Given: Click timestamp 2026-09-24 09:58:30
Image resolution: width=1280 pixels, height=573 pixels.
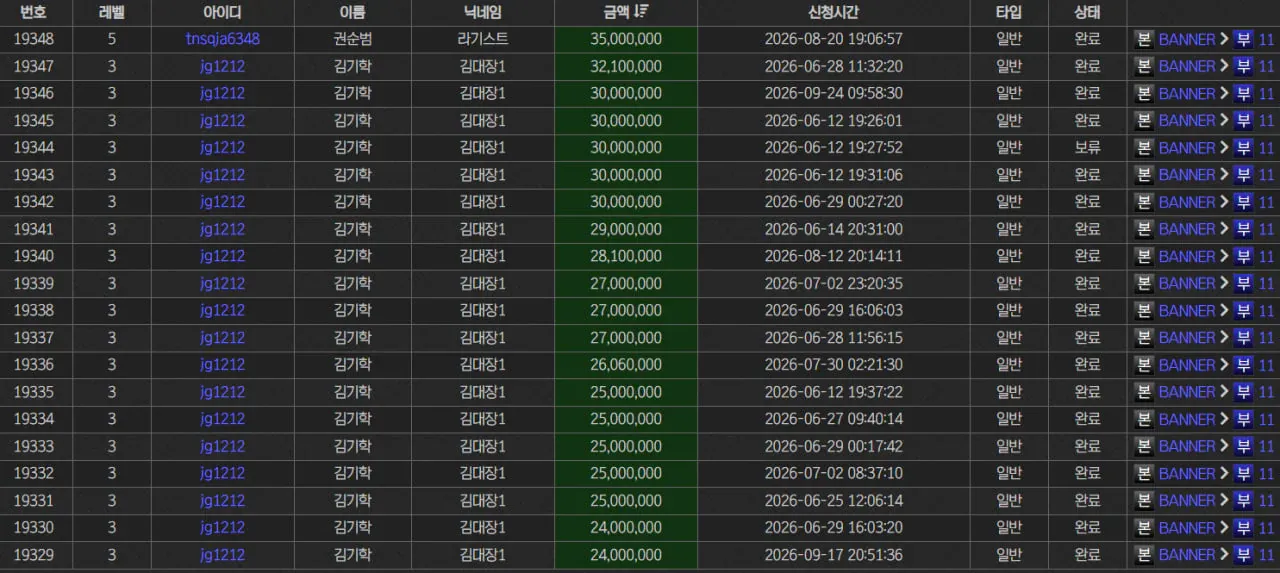Looking at the screenshot, I should [x=833, y=93].
